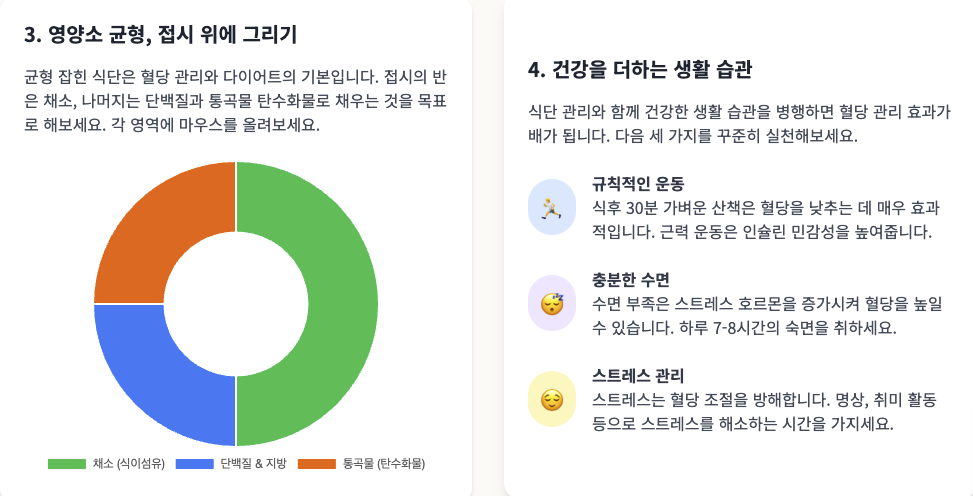Screen dimensions: 973x496
Task: Click the 충분한 수면 heading
Action: (630, 280)
